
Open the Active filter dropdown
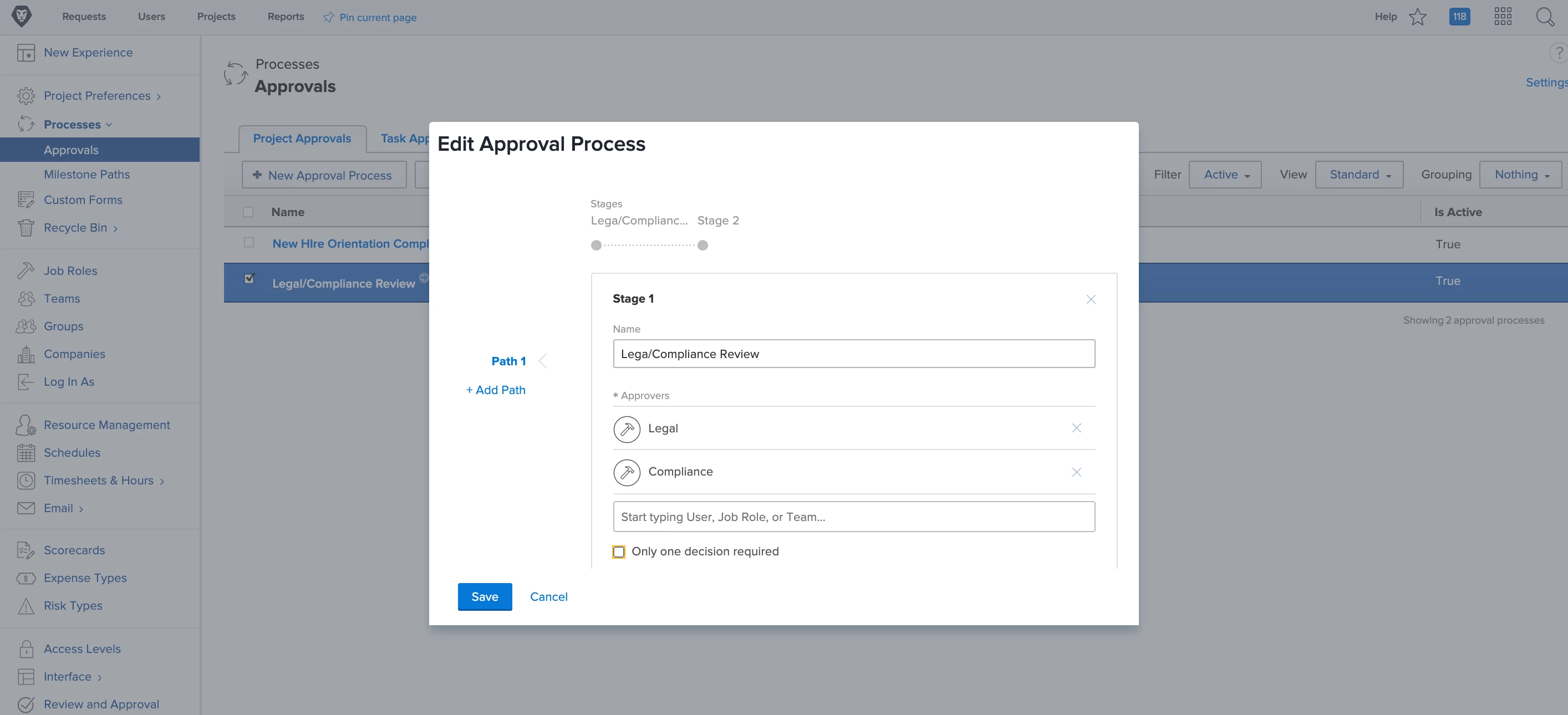pos(1225,175)
